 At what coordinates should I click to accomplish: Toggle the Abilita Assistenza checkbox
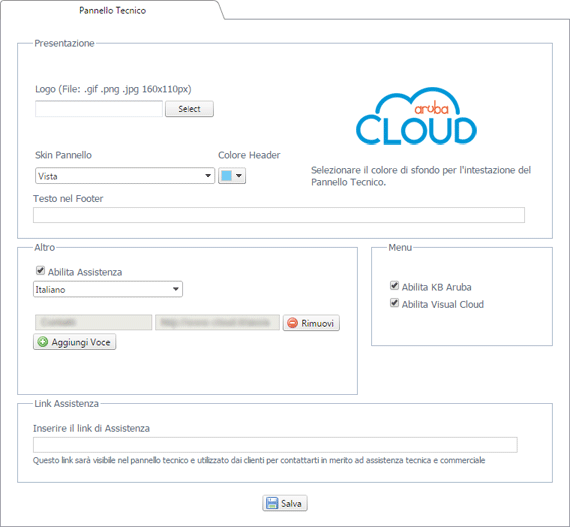pyautogui.click(x=40, y=270)
